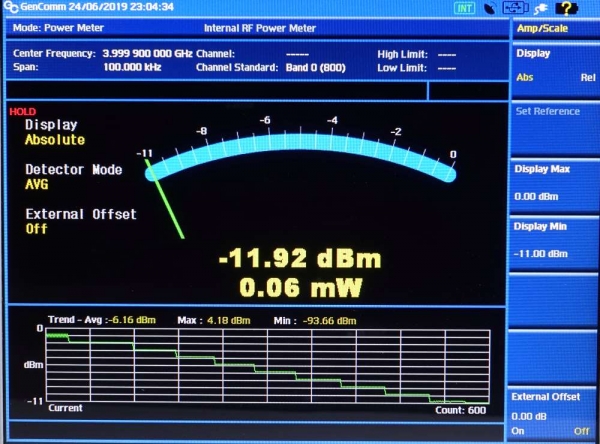Click the GenComm logo icon
600x444 pixels.
9,7
